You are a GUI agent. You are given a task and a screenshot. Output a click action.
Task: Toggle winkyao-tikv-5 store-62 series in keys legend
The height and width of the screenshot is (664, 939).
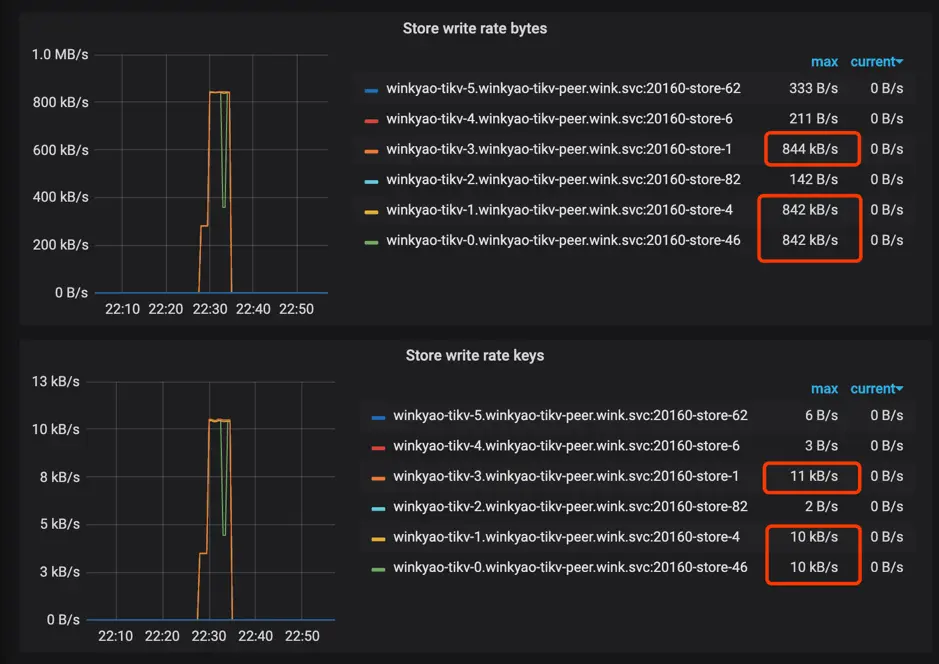pyautogui.click(x=570, y=415)
